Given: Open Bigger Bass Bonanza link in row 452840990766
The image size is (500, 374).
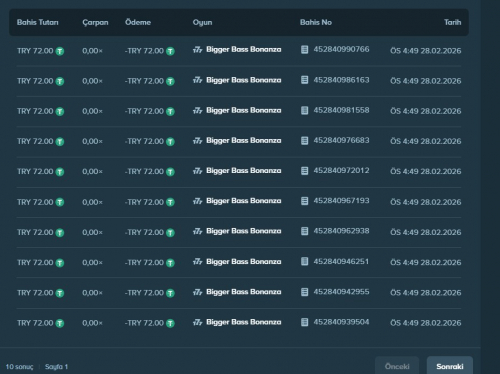Looking at the screenshot, I should coord(244,50).
